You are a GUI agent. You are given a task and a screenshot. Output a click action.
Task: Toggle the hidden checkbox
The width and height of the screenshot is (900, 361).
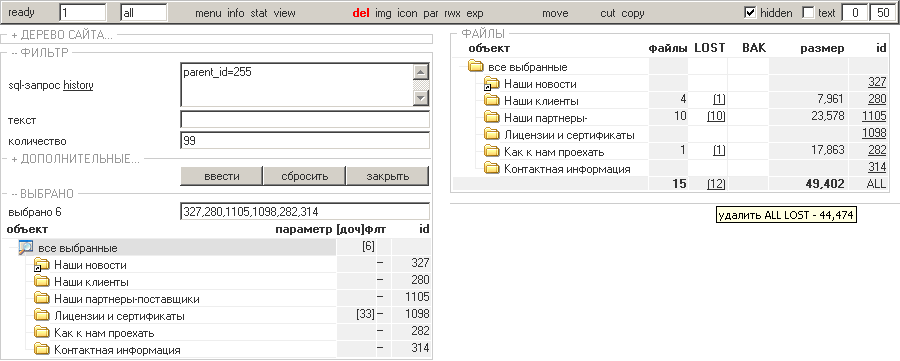coord(750,13)
